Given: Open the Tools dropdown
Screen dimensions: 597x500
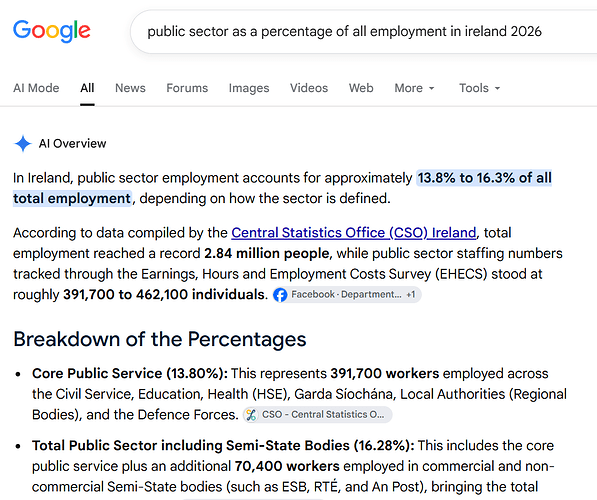Looking at the screenshot, I should coord(479,88).
